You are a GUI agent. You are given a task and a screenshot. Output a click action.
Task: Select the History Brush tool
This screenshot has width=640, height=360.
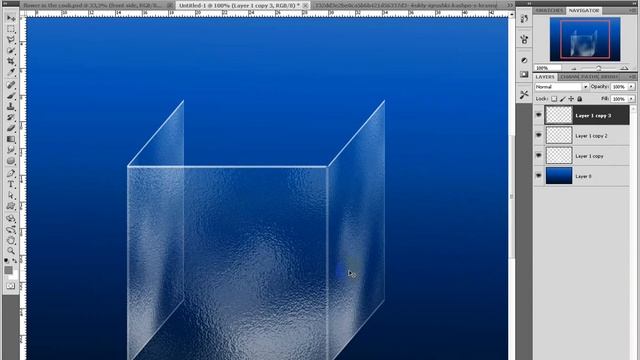pyautogui.click(x=11, y=118)
